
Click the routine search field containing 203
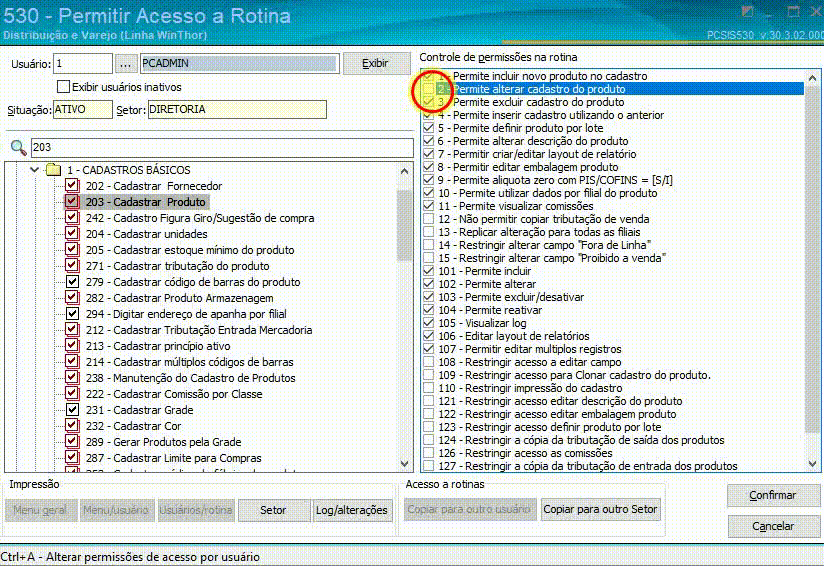[222, 147]
